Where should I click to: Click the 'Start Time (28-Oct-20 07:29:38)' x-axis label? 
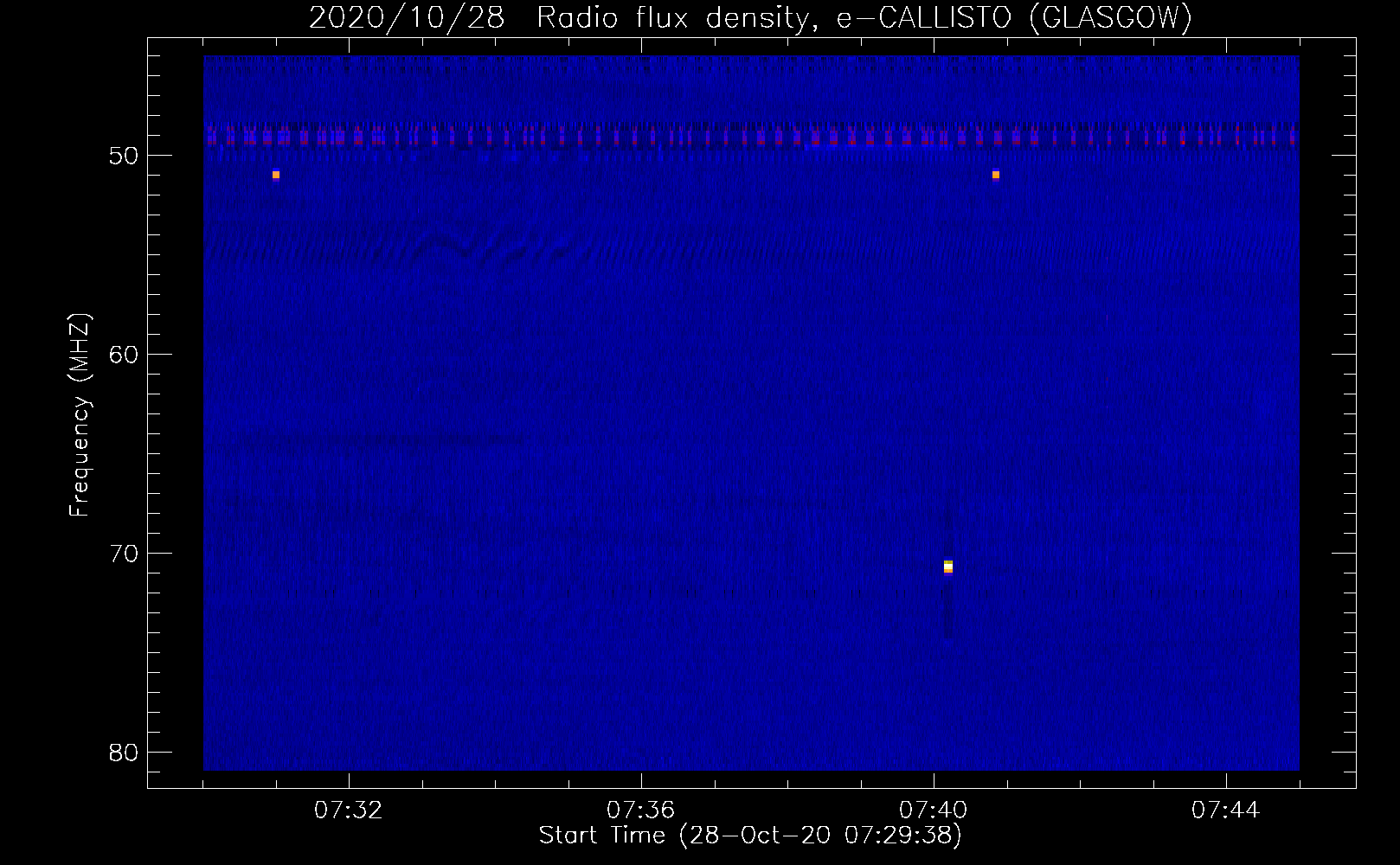(750, 836)
